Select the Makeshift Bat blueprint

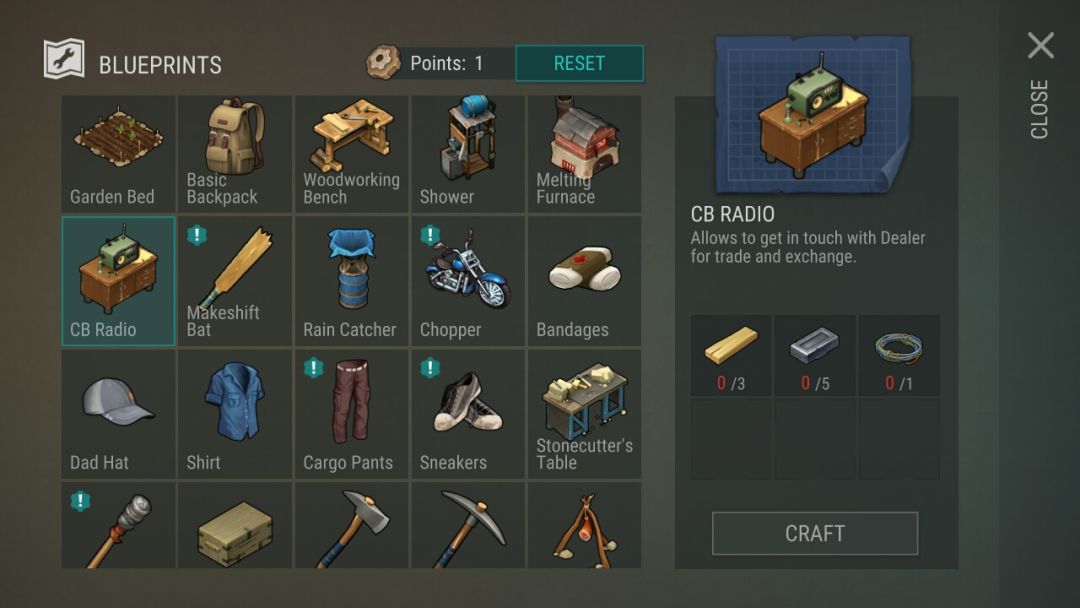point(235,281)
